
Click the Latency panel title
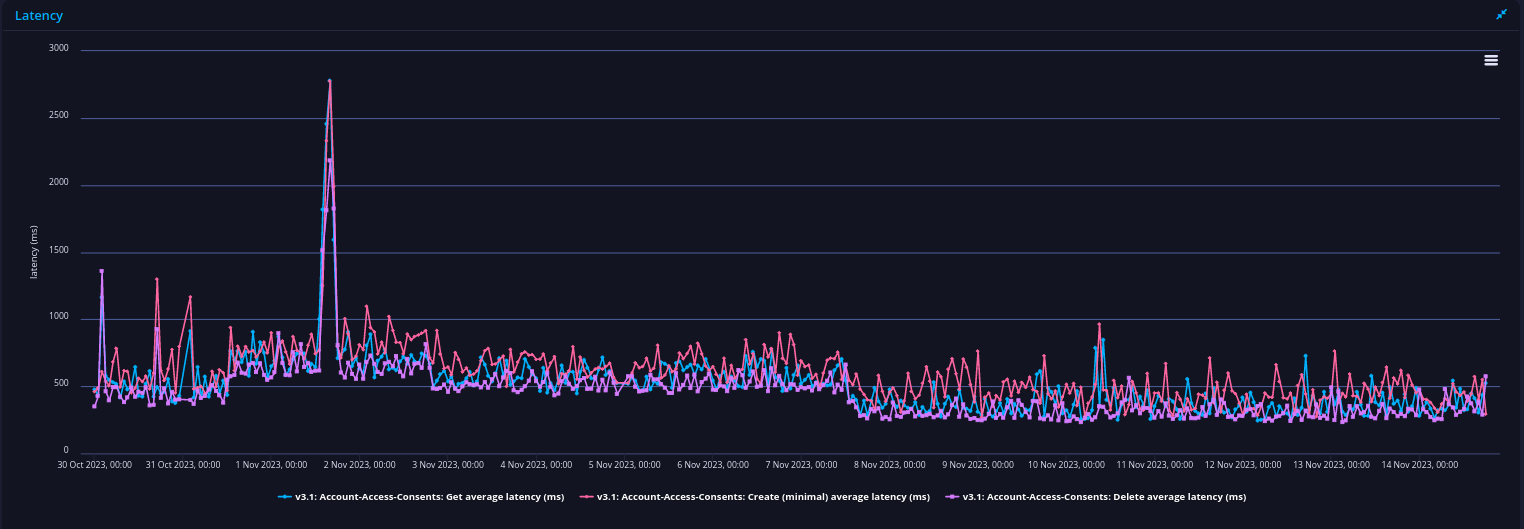39,16
